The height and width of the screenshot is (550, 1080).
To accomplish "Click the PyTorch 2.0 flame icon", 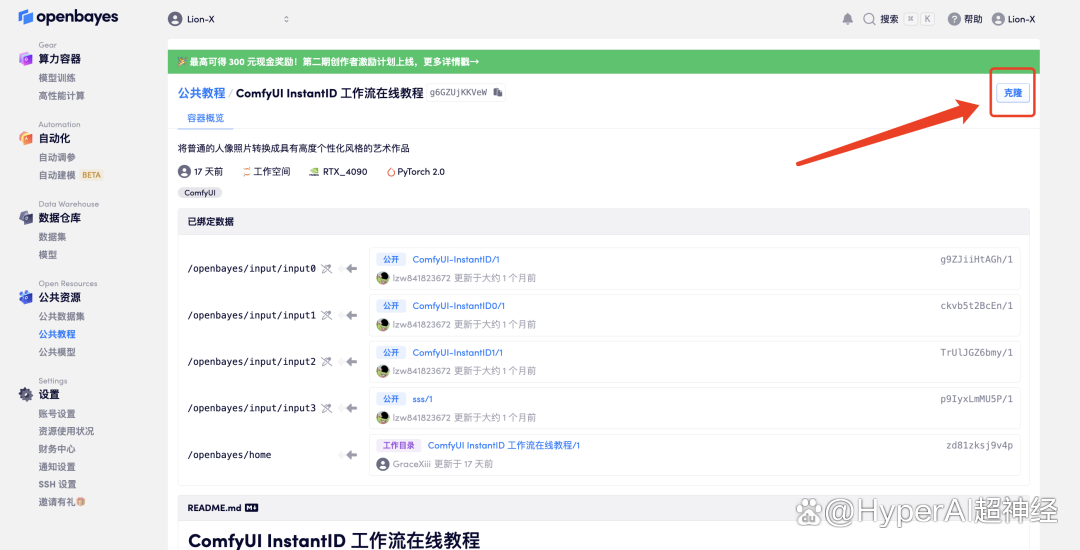I will coord(391,172).
